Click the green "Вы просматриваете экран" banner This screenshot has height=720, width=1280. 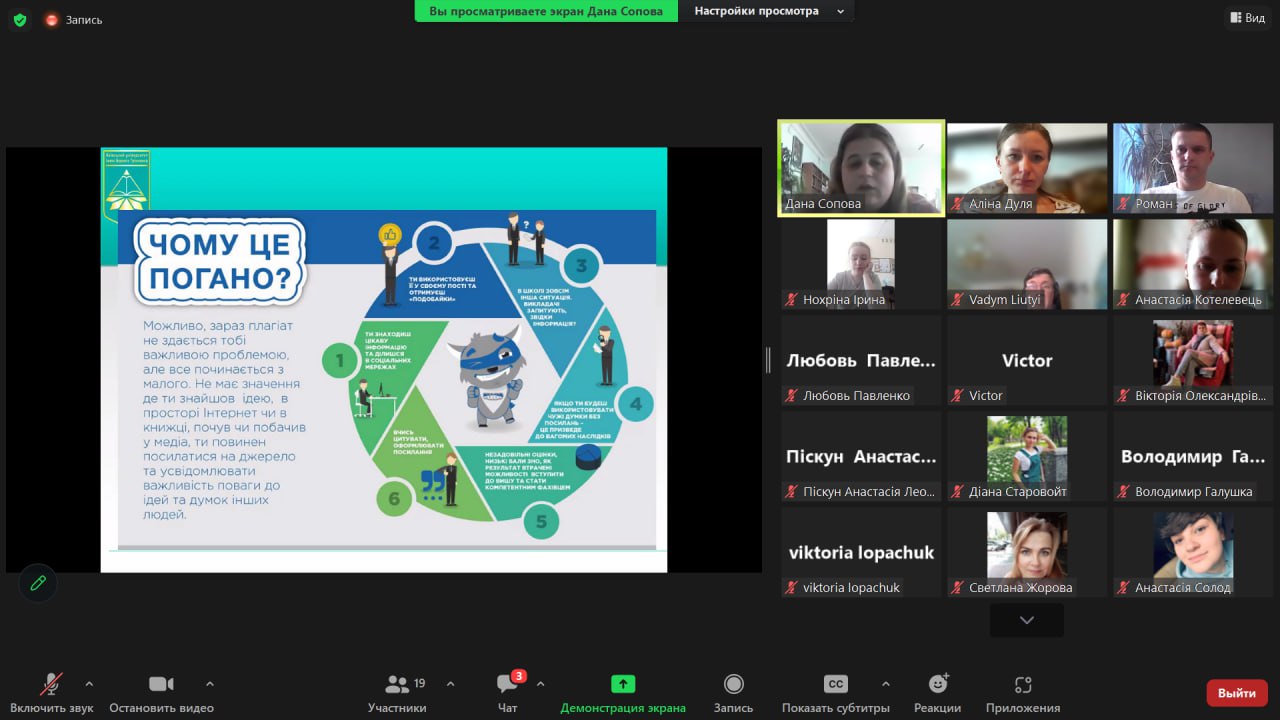[546, 11]
